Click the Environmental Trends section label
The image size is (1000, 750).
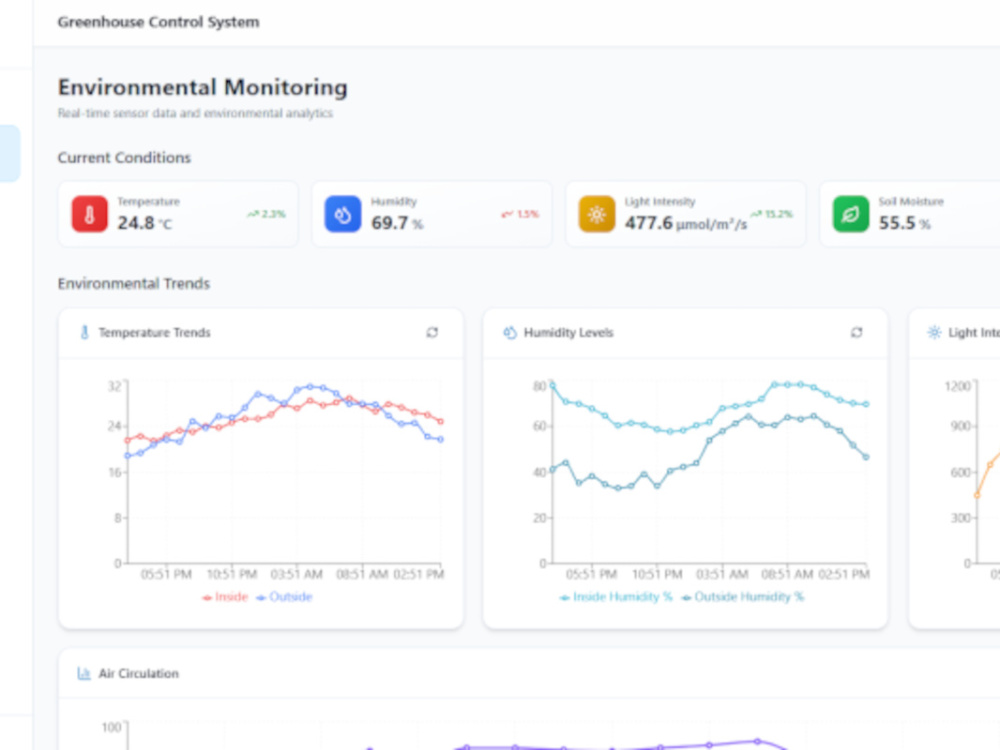pos(134,283)
